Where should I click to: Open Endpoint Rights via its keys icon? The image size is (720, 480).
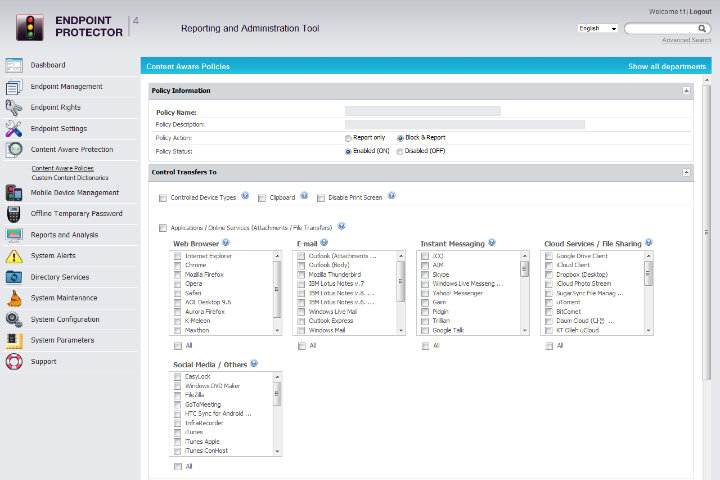pos(14,108)
